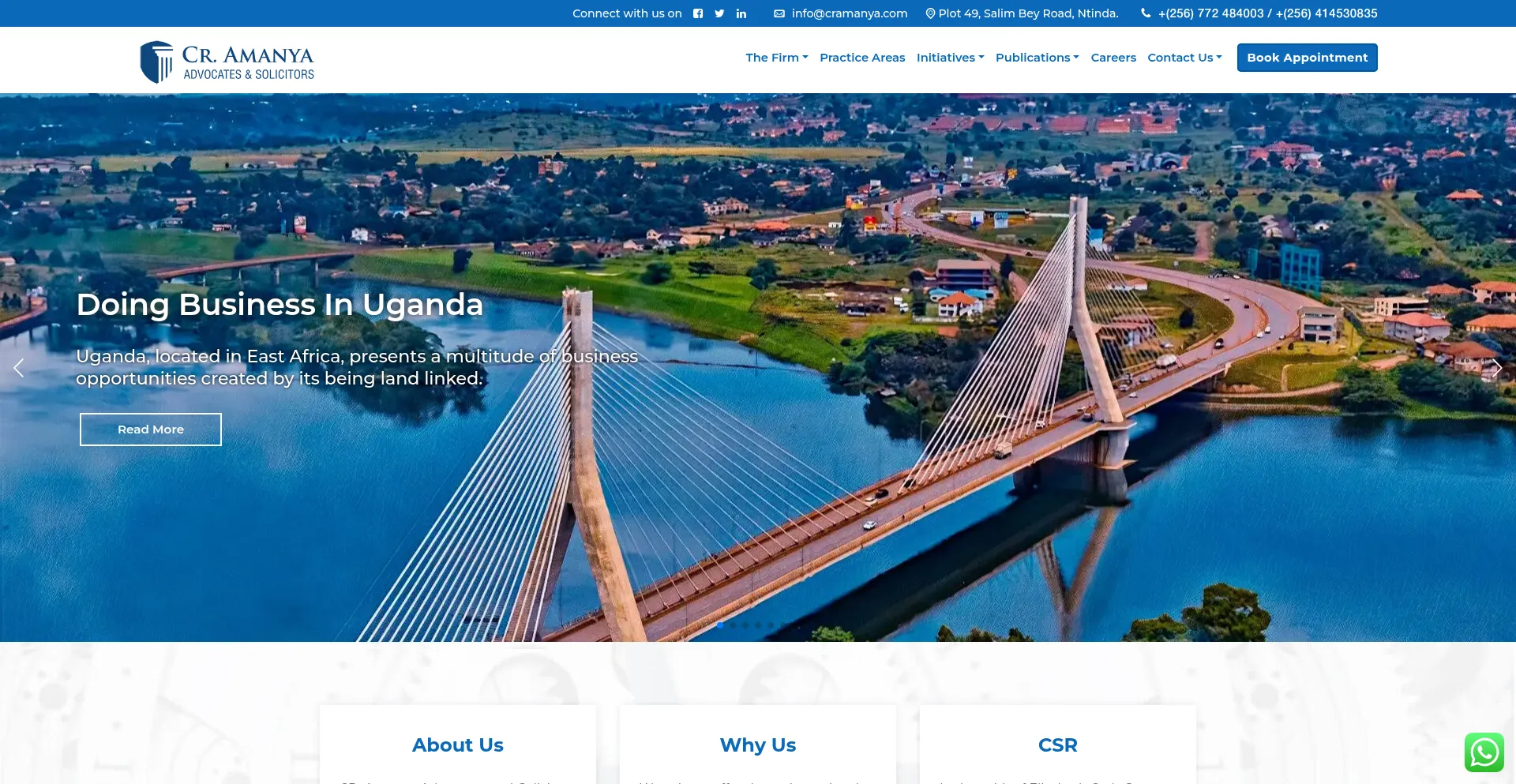Open the Facebook page icon
The height and width of the screenshot is (784, 1516).
pos(698,13)
